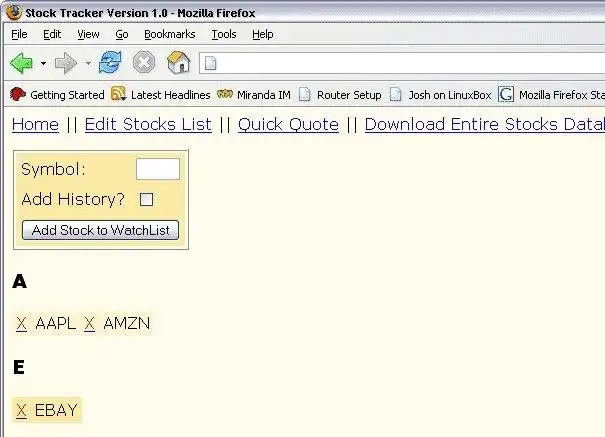The height and width of the screenshot is (437, 605).
Task: Click the Symbol text field
Action: (x=158, y=169)
